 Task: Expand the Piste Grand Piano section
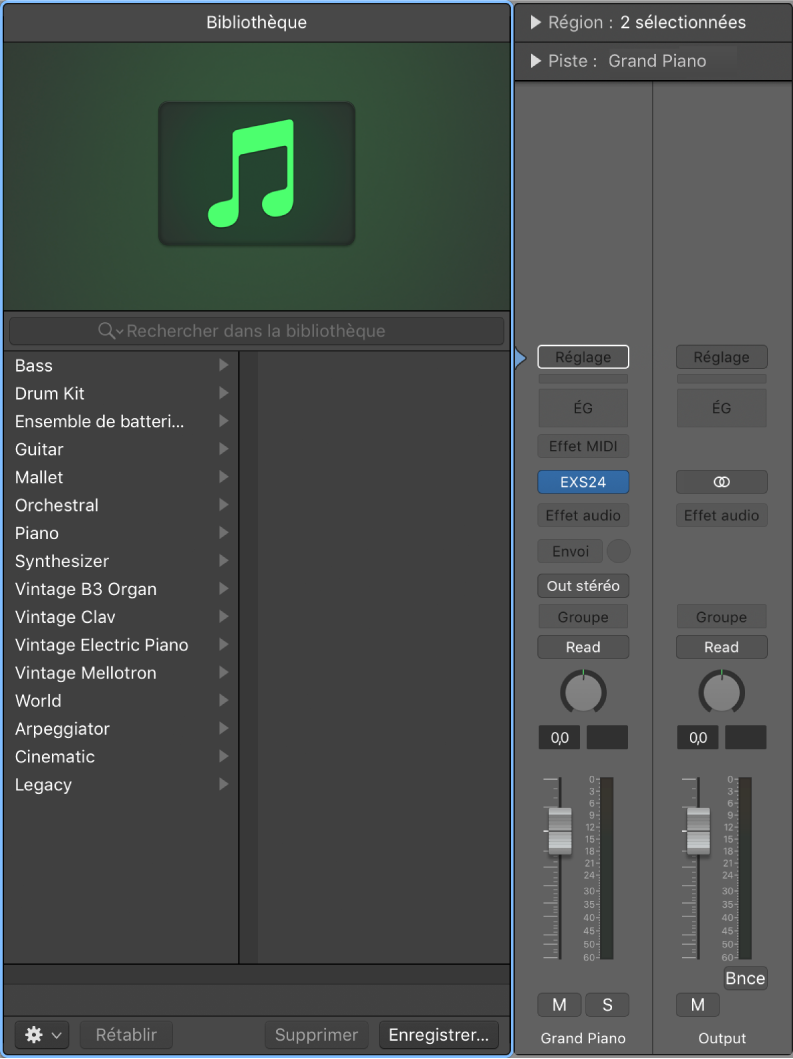click(536, 61)
